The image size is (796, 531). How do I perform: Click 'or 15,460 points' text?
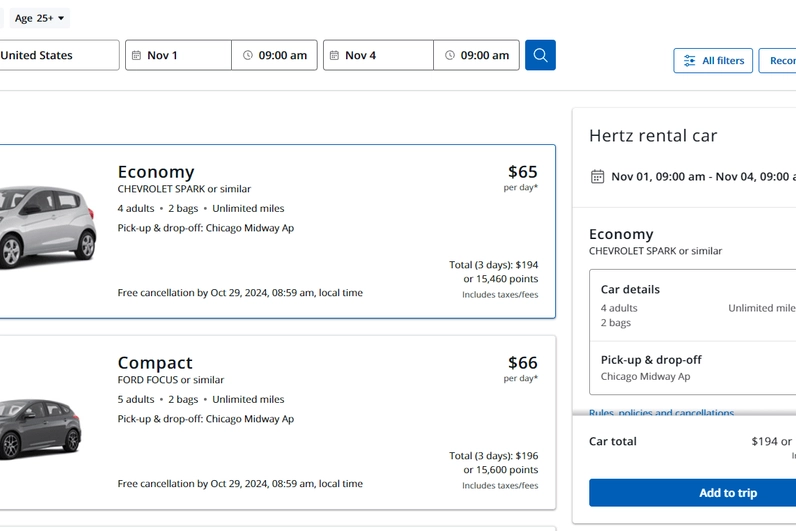pyautogui.click(x=501, y=279)
